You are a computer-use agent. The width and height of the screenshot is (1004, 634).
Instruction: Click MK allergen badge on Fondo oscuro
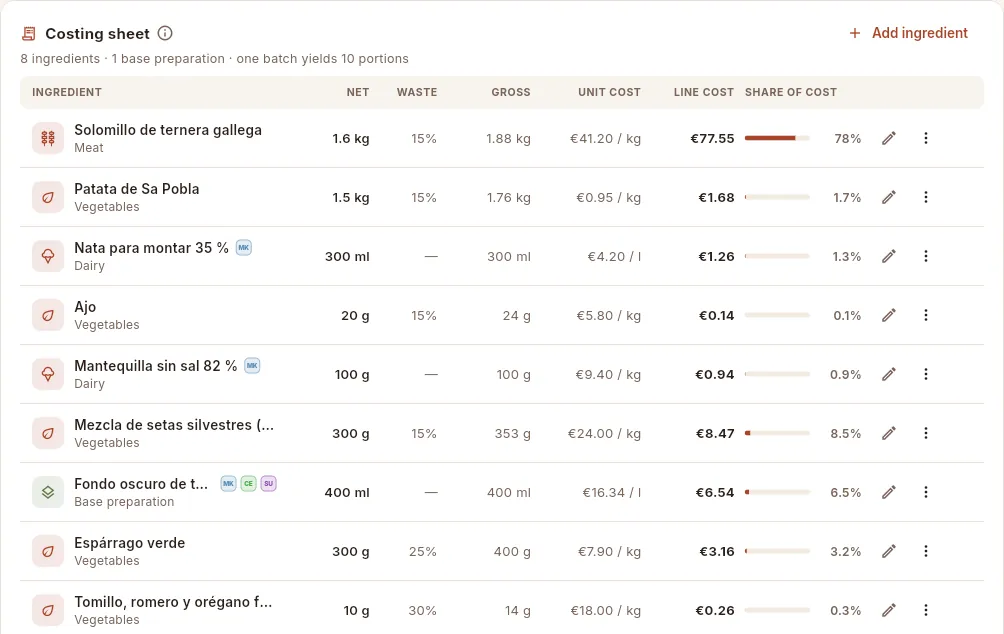[229, 484]
